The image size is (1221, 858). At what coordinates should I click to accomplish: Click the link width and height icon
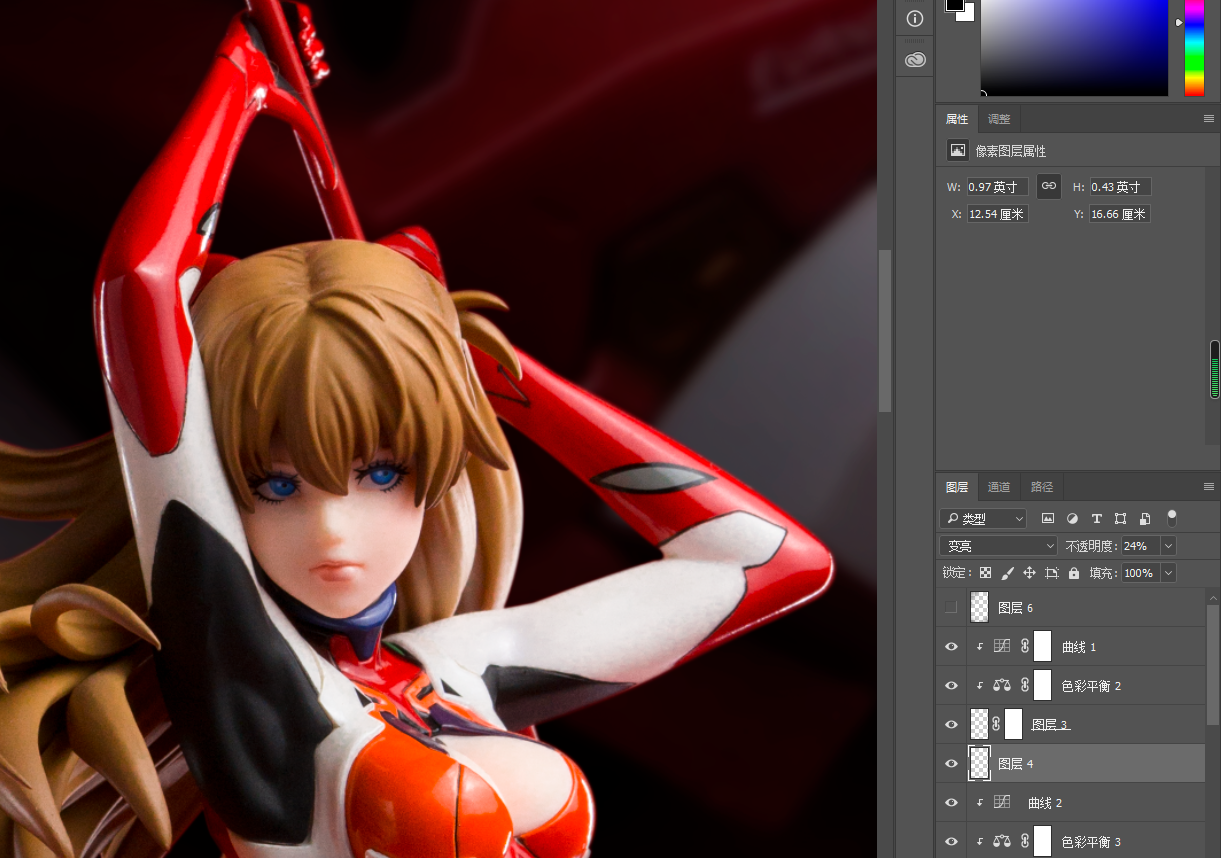pyautogui.click(x=1048, y=186)
